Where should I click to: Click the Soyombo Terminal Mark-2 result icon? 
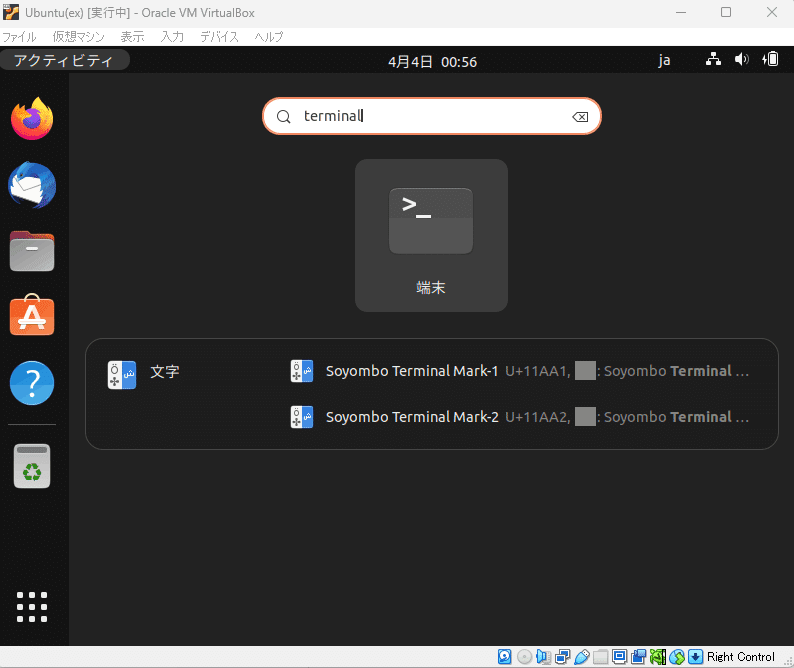point(302,417)
